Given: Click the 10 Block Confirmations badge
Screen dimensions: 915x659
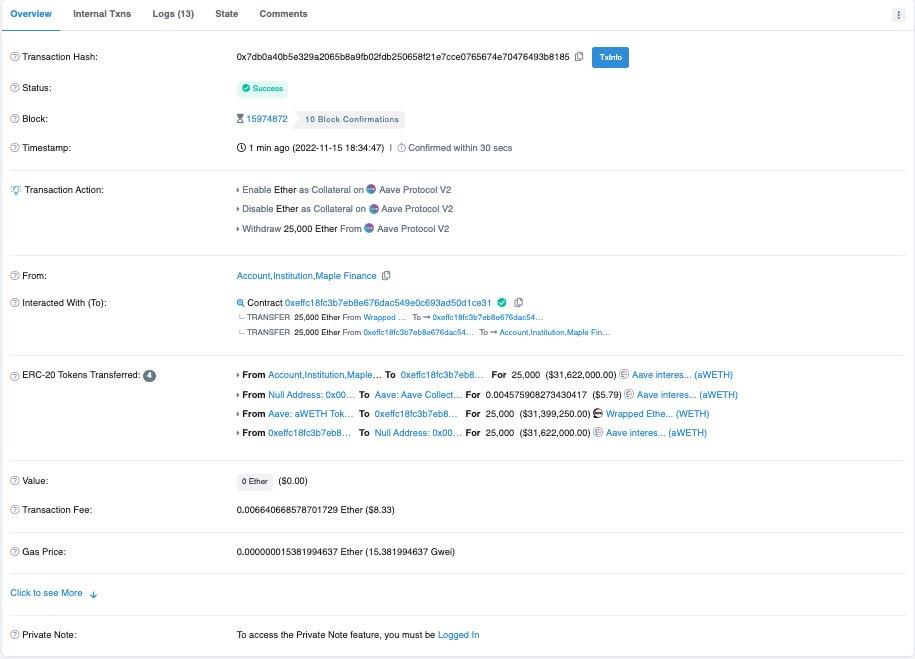Looking at the screenshot, I should point(351,119).
